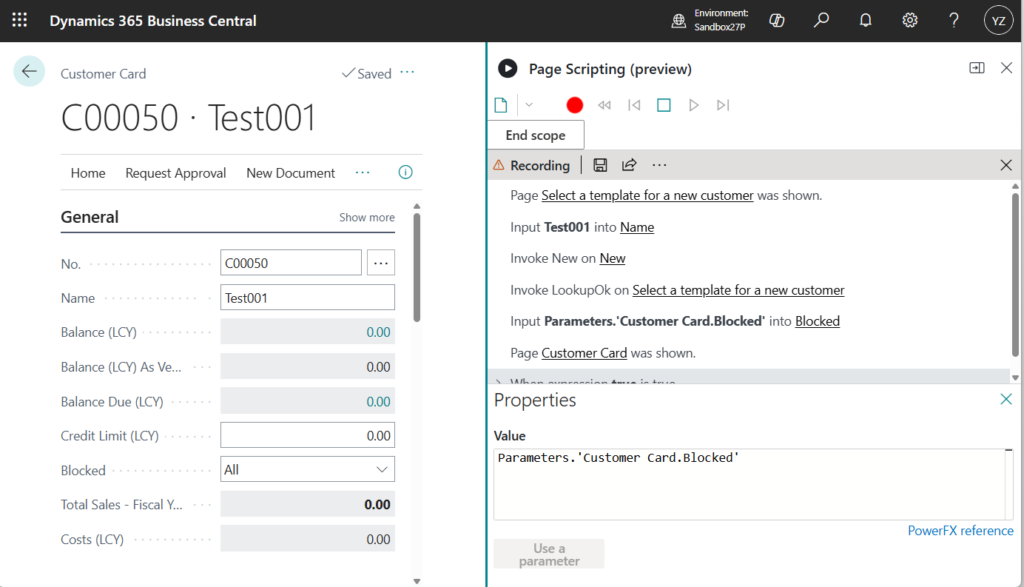This screenshot has height=587, width=1024.
Task: Open the Request Approval menu
Action: tap(176, 173)
